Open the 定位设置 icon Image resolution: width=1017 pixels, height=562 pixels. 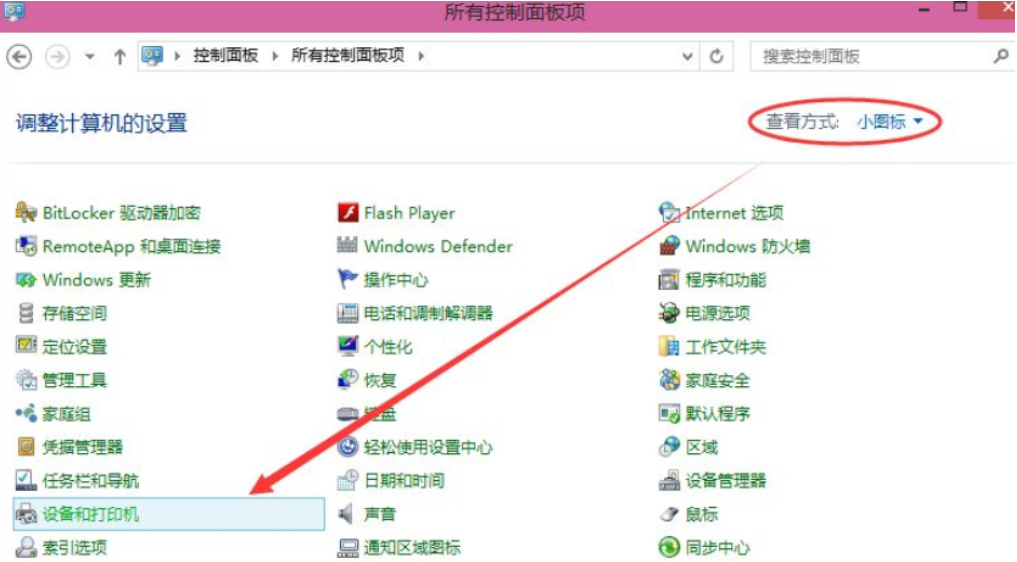tap(26, 346)
